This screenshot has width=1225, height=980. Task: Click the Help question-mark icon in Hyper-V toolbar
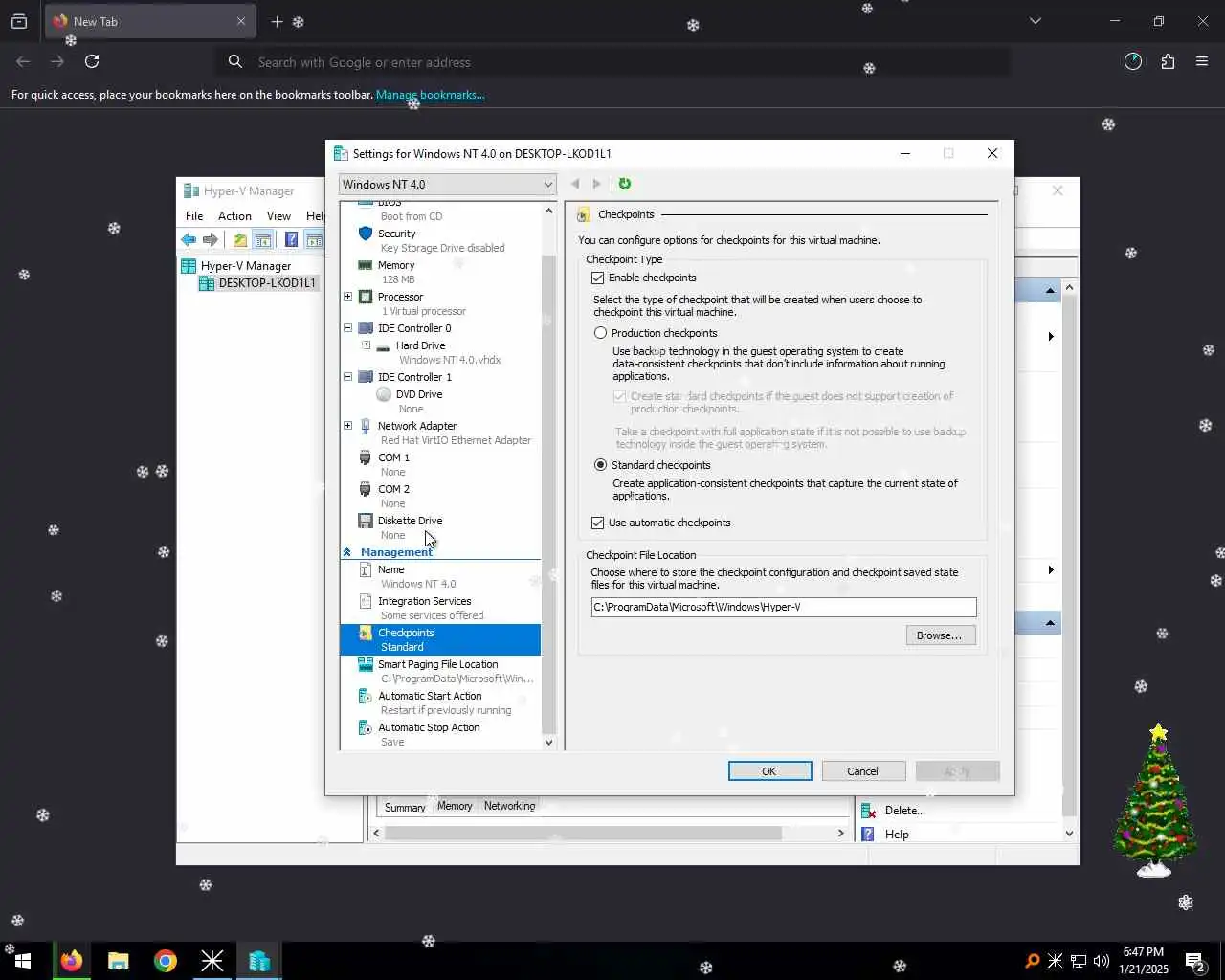click(291, 239)
